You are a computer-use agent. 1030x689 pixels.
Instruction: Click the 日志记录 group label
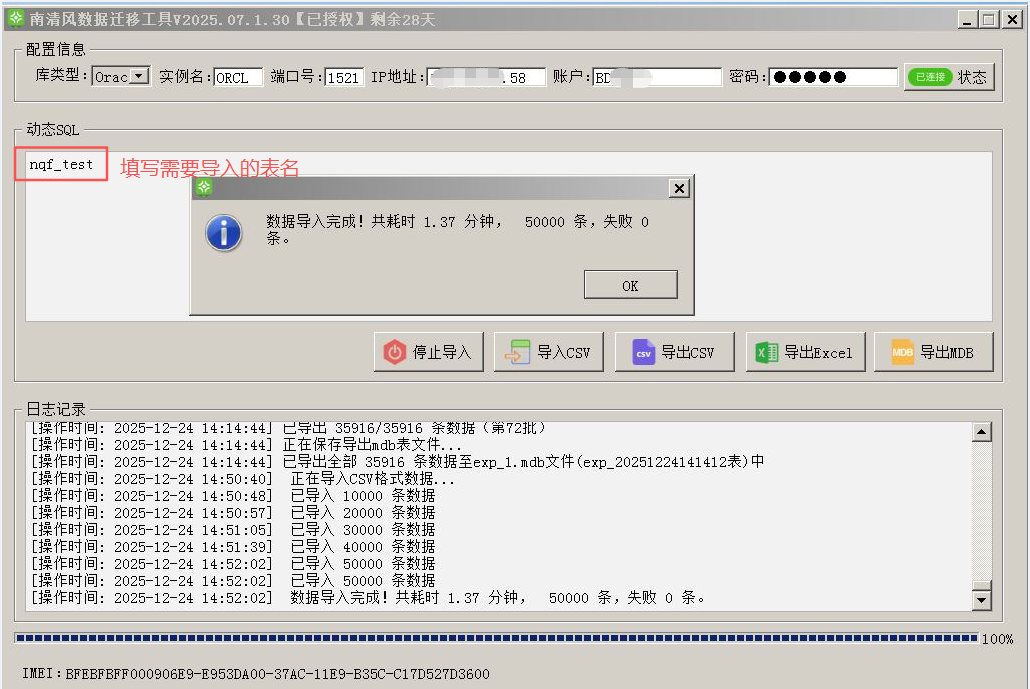[56, 409]
